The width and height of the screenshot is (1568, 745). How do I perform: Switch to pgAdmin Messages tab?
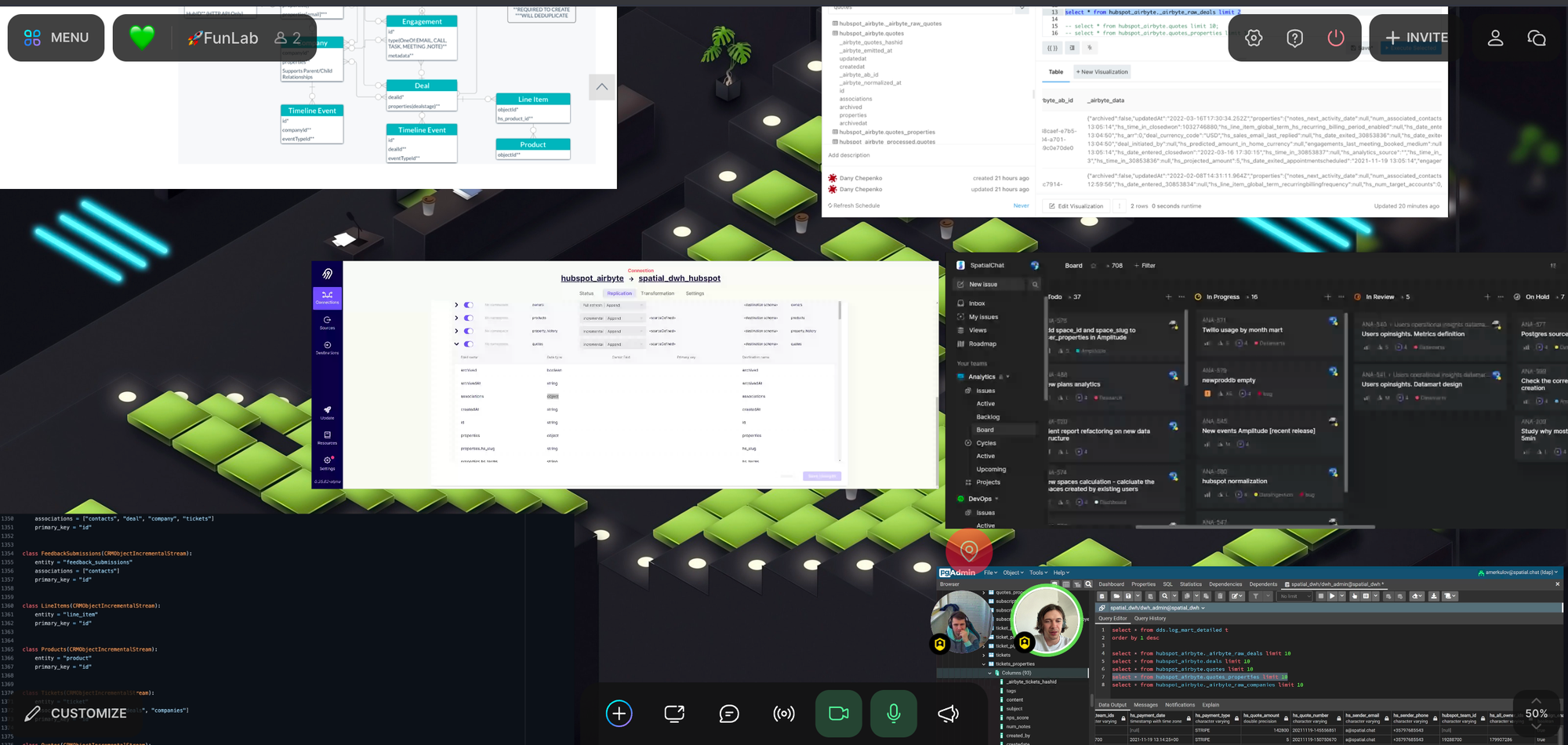pos(1145,705)
